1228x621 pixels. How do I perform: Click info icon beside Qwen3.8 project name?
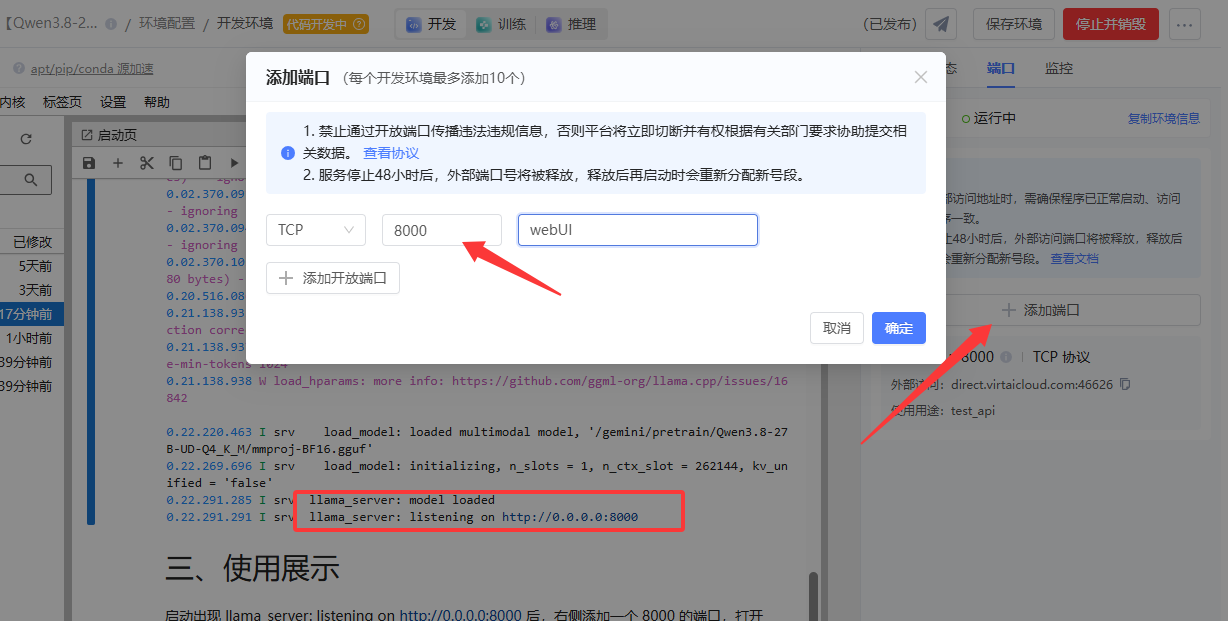[x=110, y=24]
